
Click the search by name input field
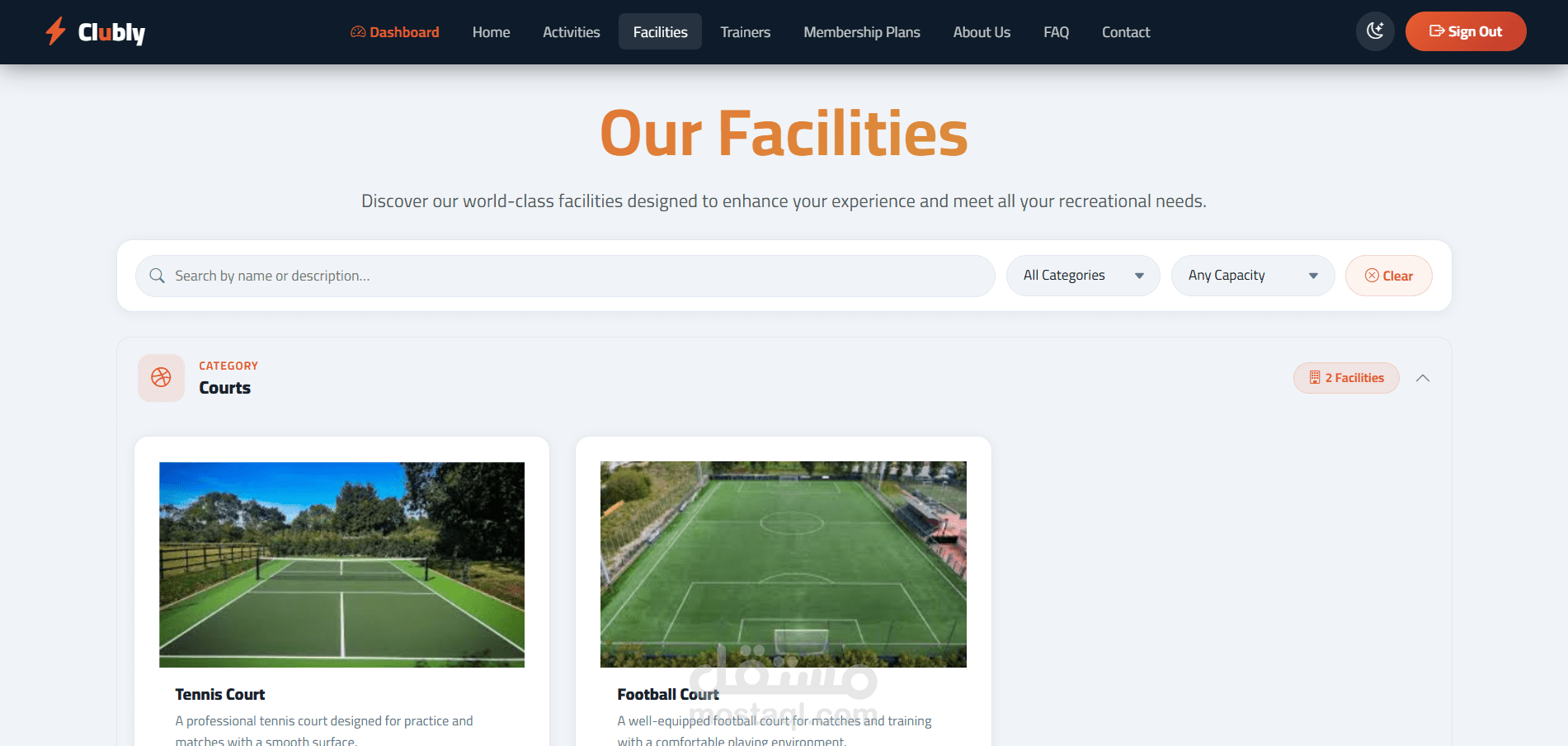pos(565,276)
